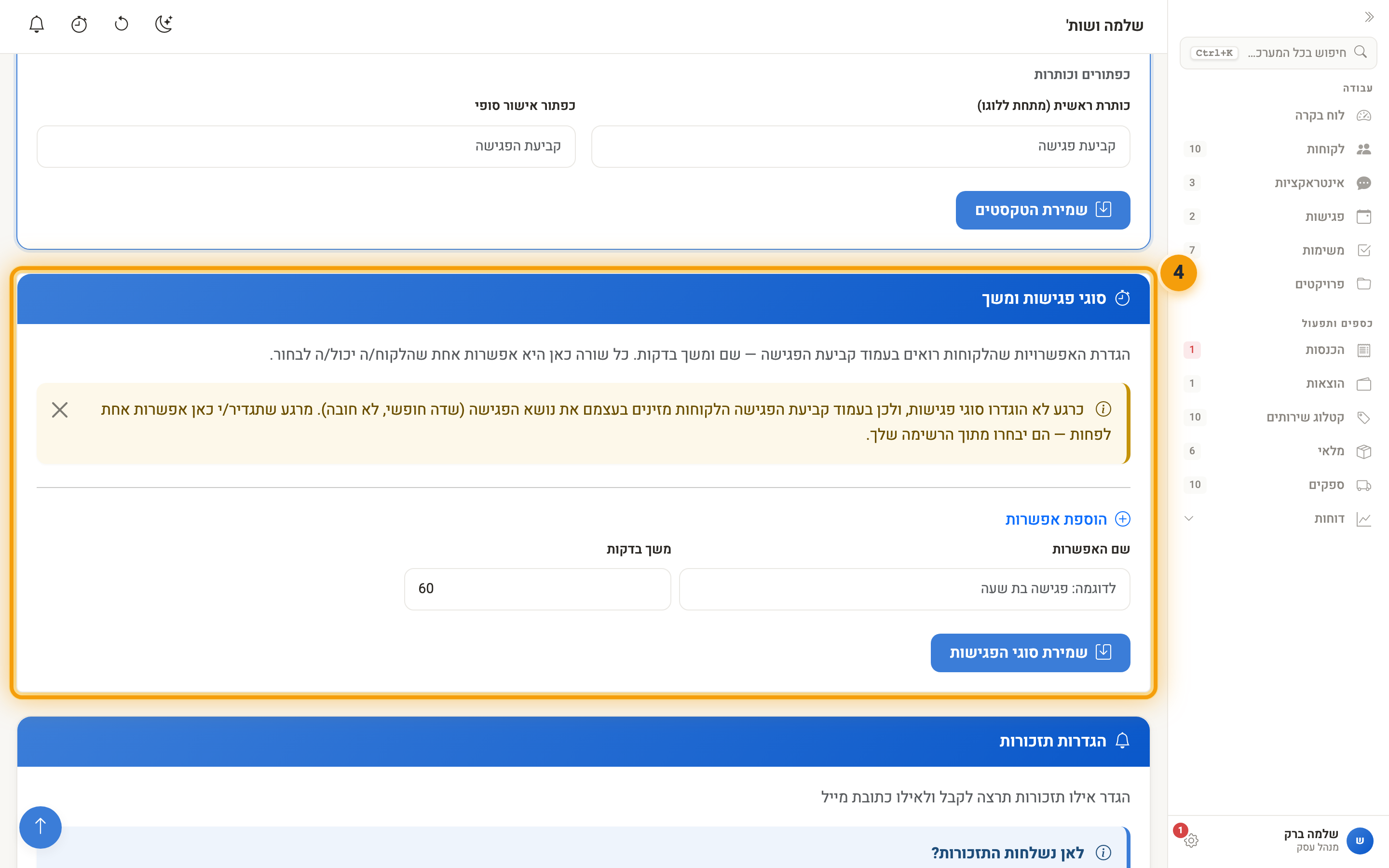Click the search magnifier icon in sidebar
The width and height of the screenshot is (1389, 868).
click(x=1360, y=52)
